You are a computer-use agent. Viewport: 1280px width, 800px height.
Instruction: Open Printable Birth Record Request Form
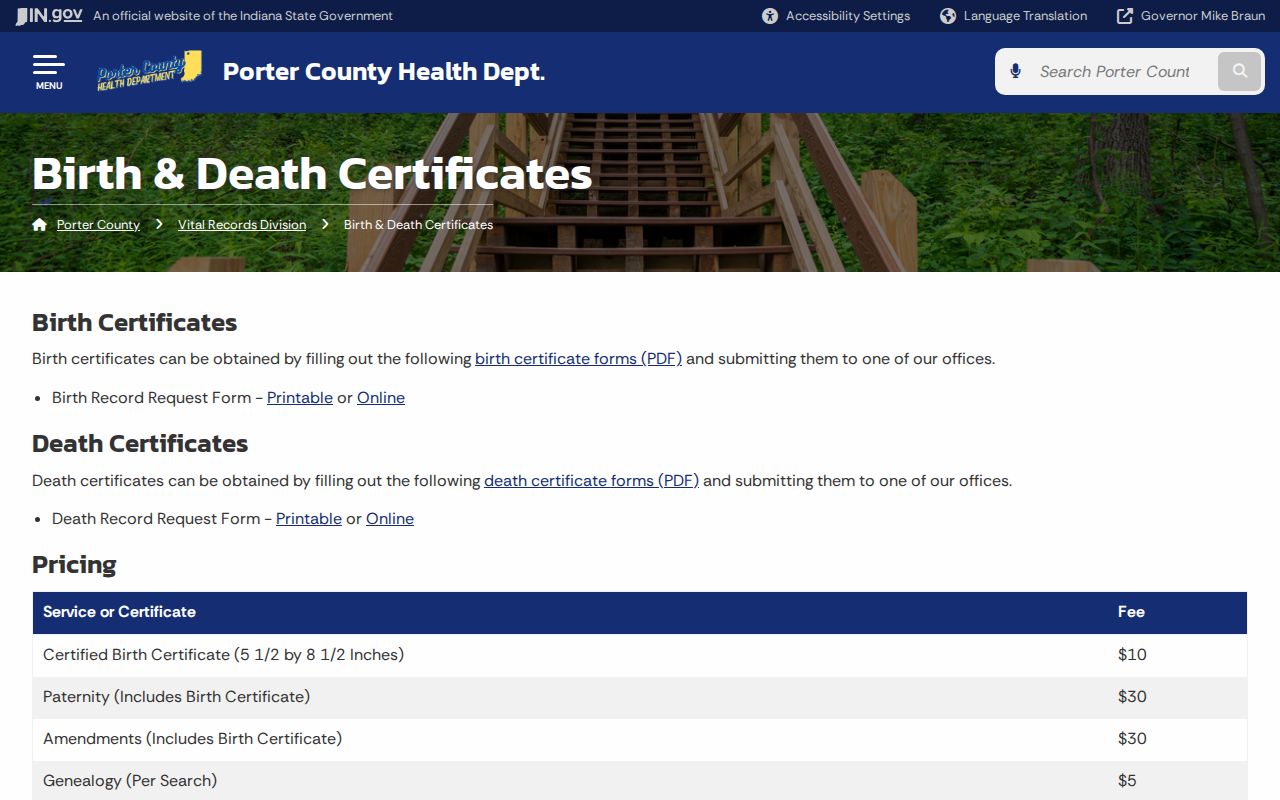pos(300,398)
